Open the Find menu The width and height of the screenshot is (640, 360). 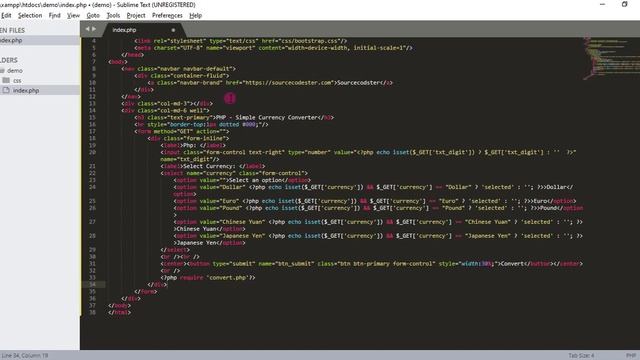54,16
